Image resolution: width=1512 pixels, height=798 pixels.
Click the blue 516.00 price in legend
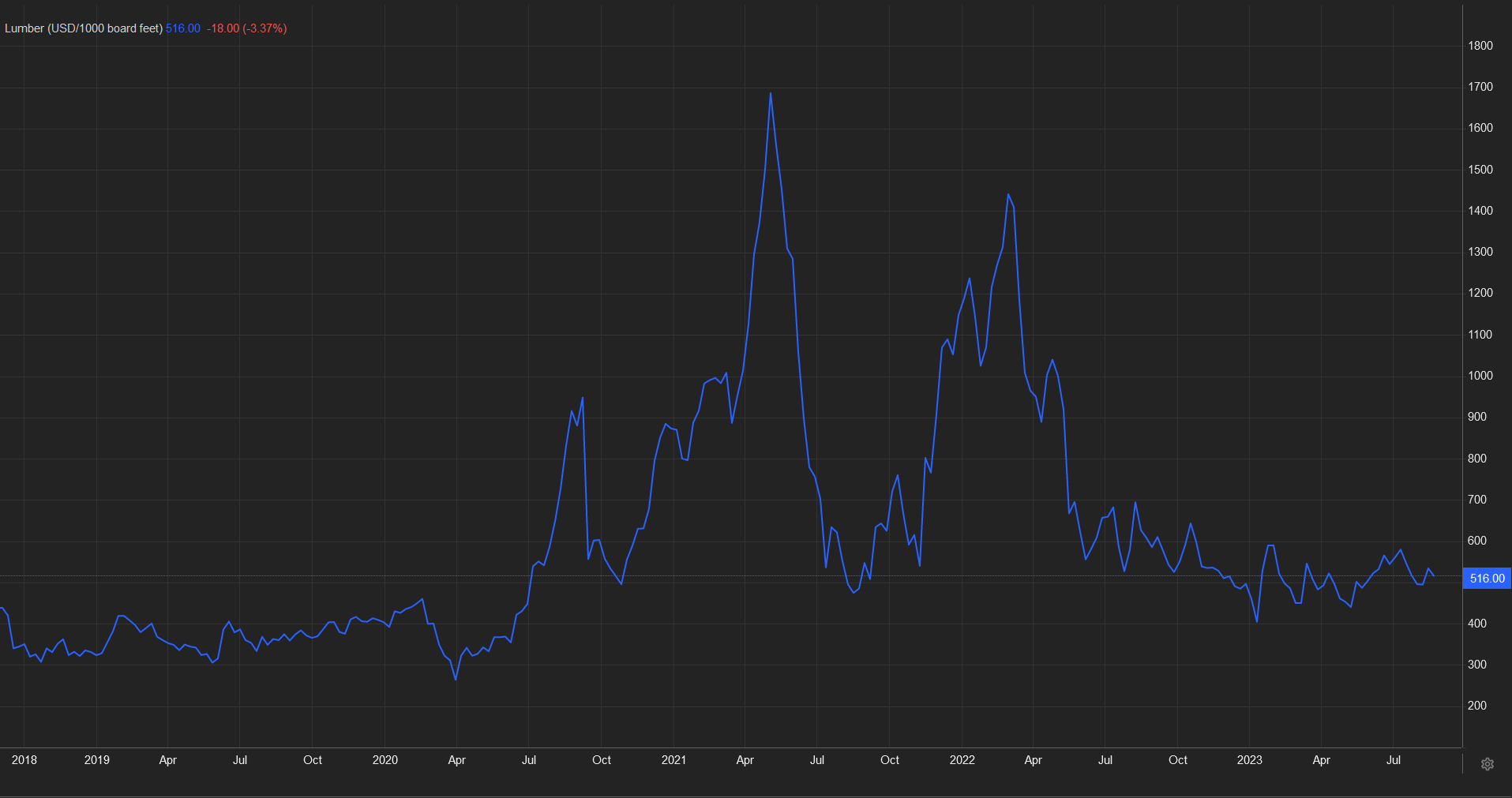[182, 28]
